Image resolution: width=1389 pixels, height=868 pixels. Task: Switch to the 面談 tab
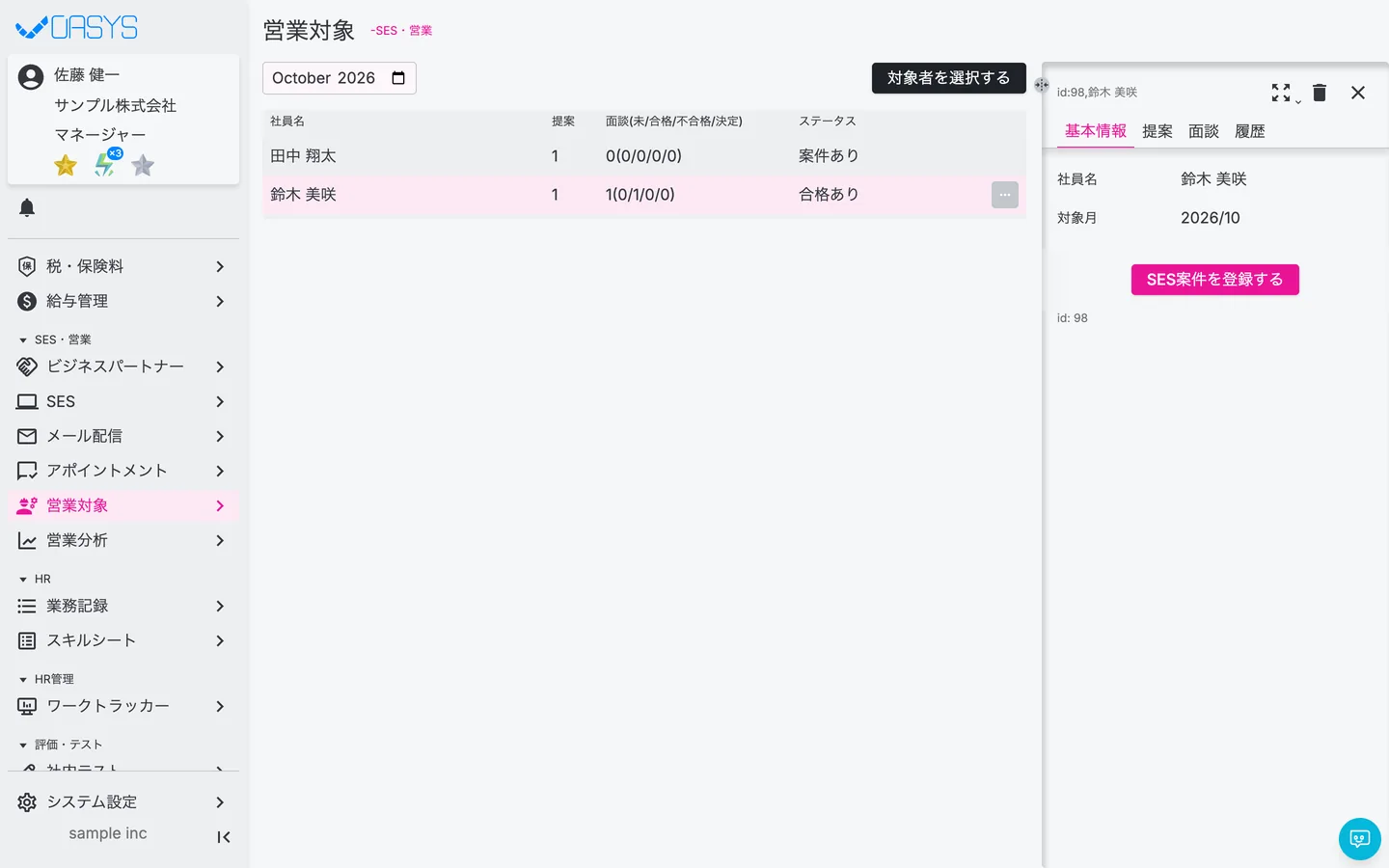1204,131
